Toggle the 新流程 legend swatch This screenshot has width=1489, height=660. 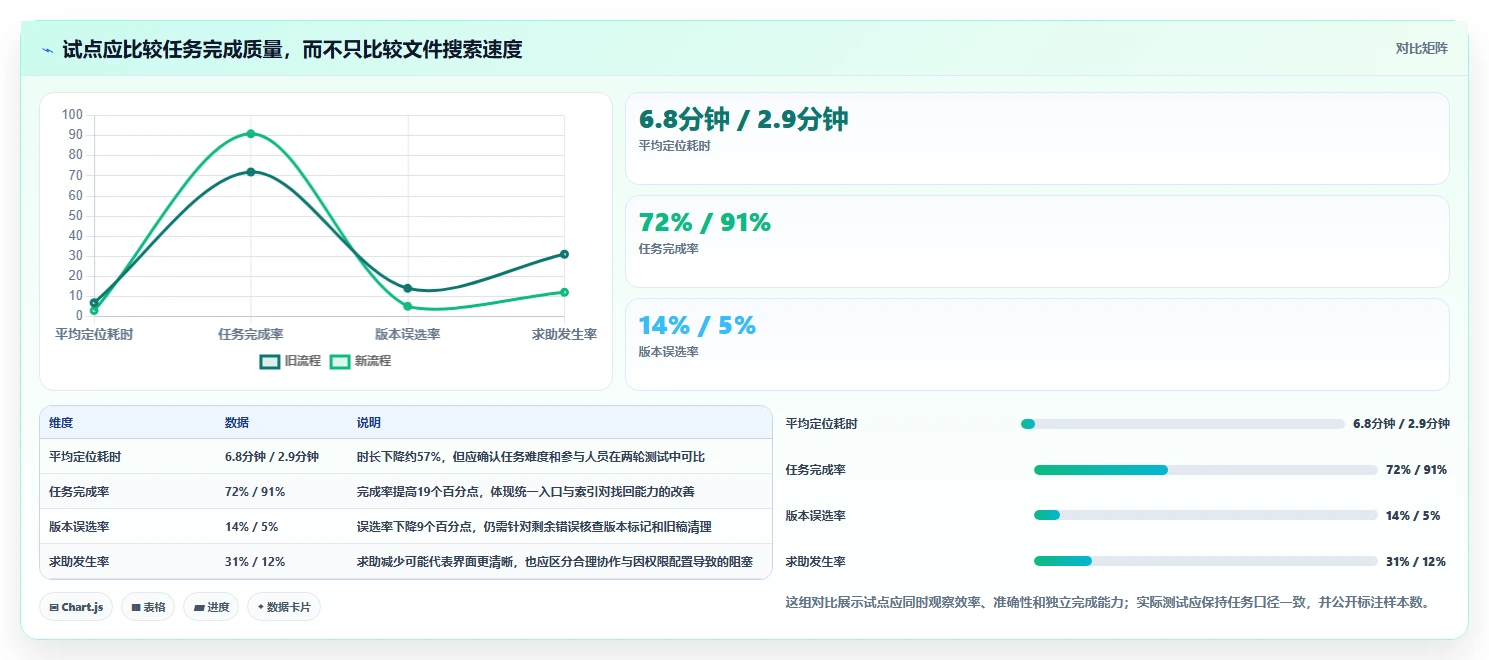(x=340, y=361)
